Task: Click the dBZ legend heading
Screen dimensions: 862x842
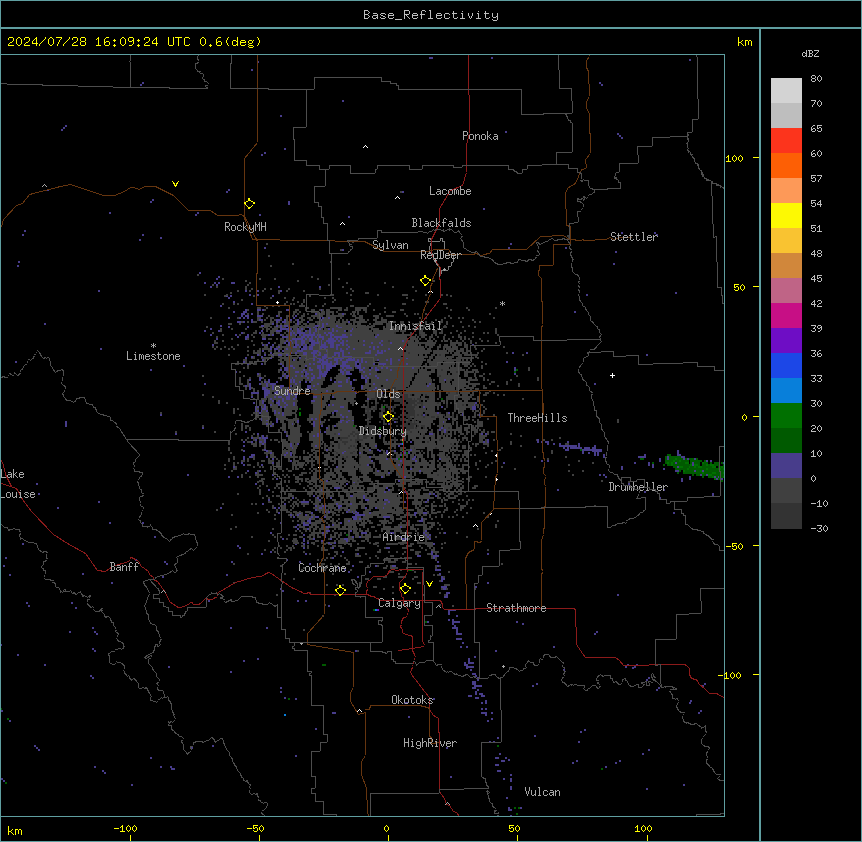Action: tap(810, 53)
